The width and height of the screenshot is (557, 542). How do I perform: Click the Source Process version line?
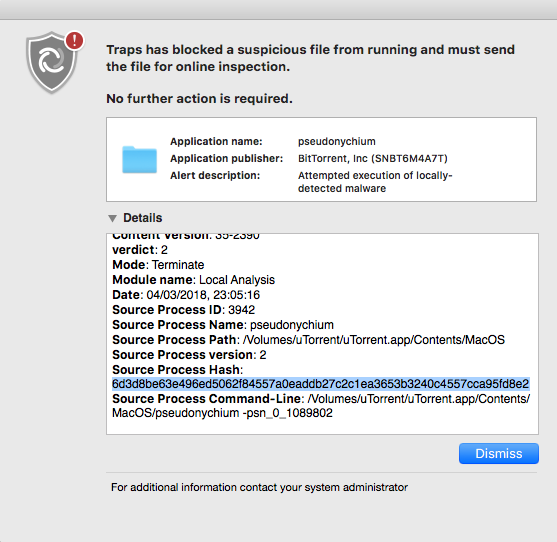click(x=189, y=355)
